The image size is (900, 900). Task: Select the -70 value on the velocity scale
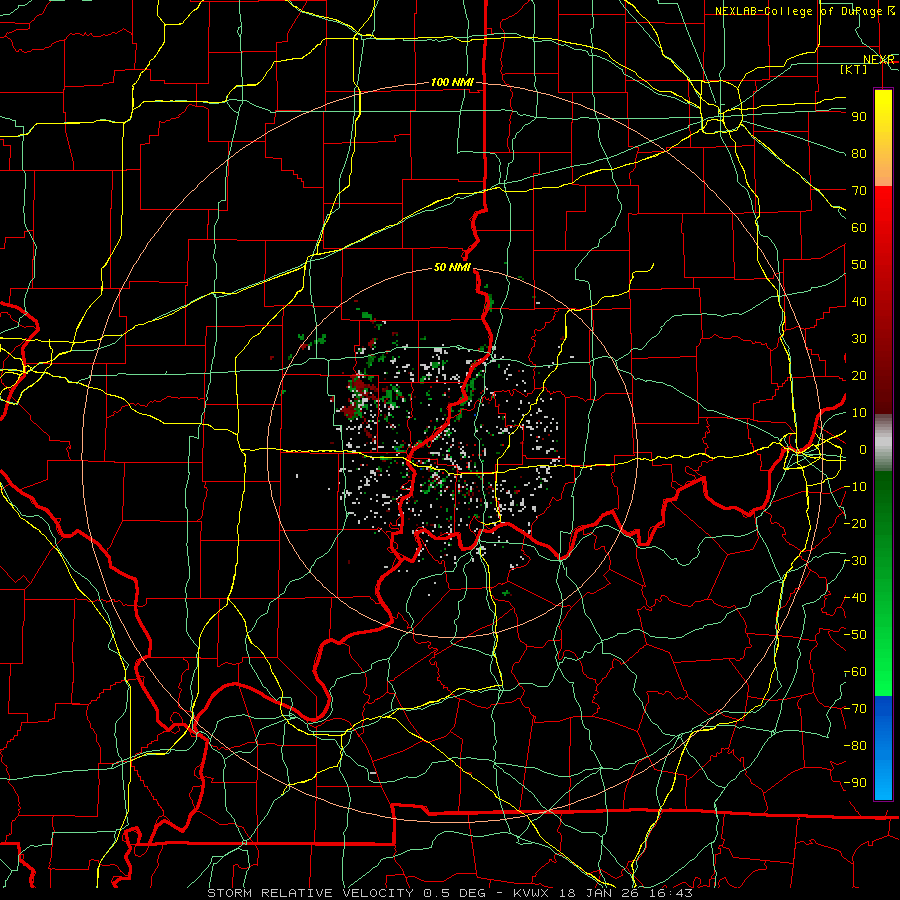click(x=855, y=709)
